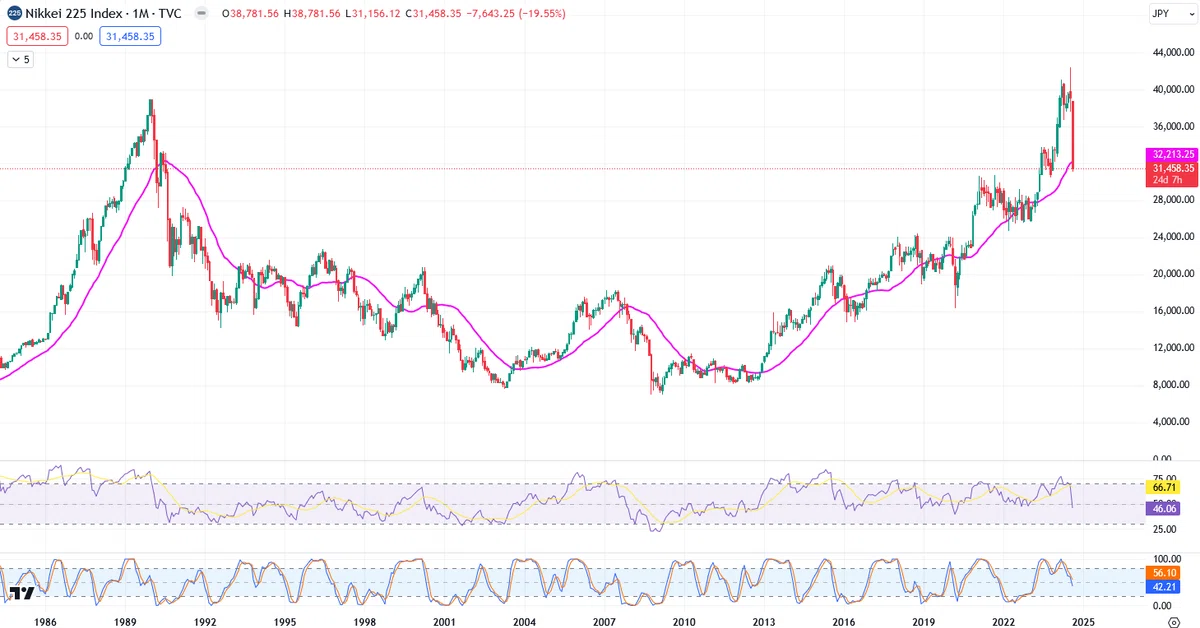
Task: Click the 2007 label on time axis
Action: coord(603,621)
